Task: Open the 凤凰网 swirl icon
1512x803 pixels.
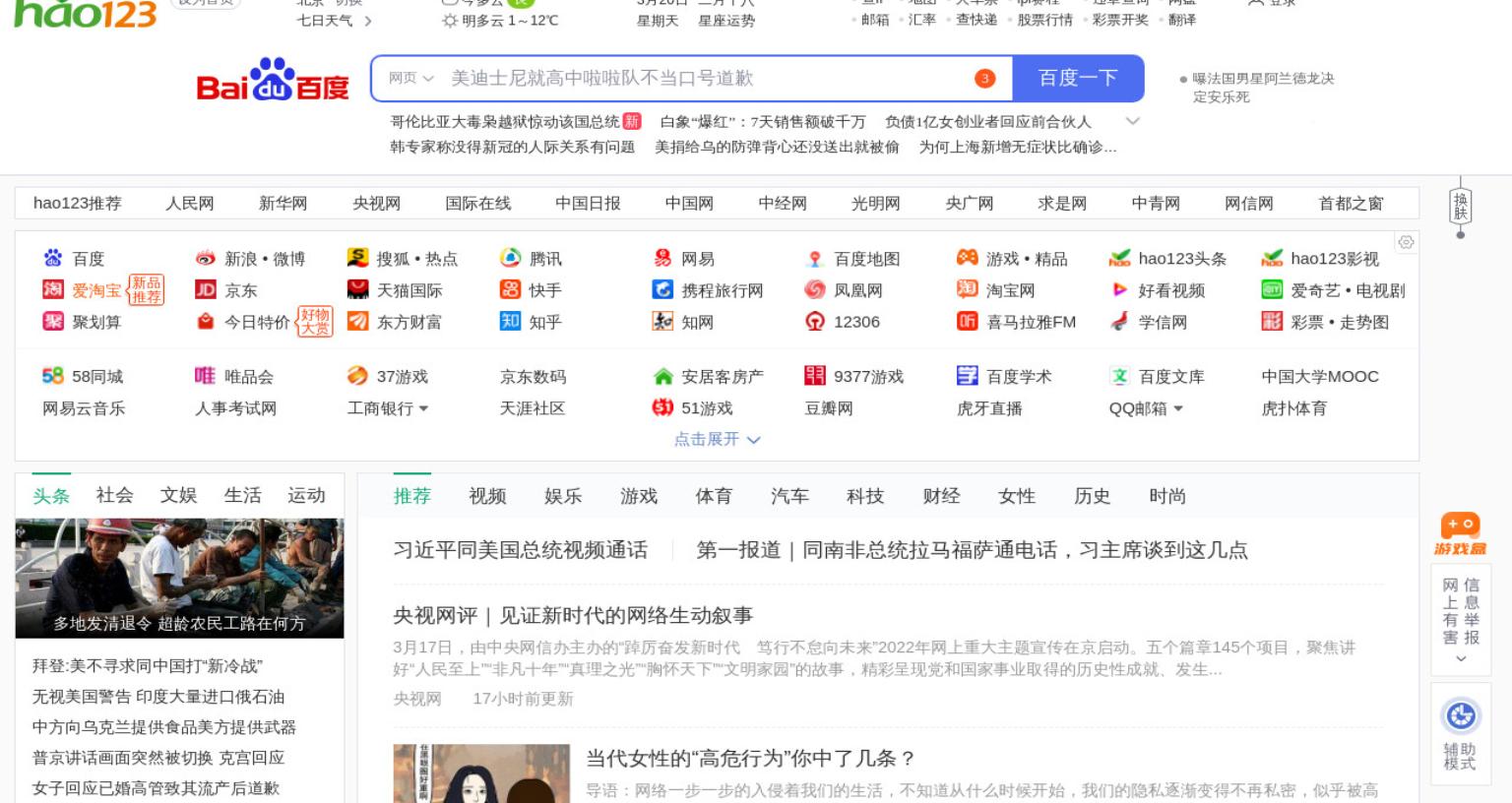Action: 814,290
